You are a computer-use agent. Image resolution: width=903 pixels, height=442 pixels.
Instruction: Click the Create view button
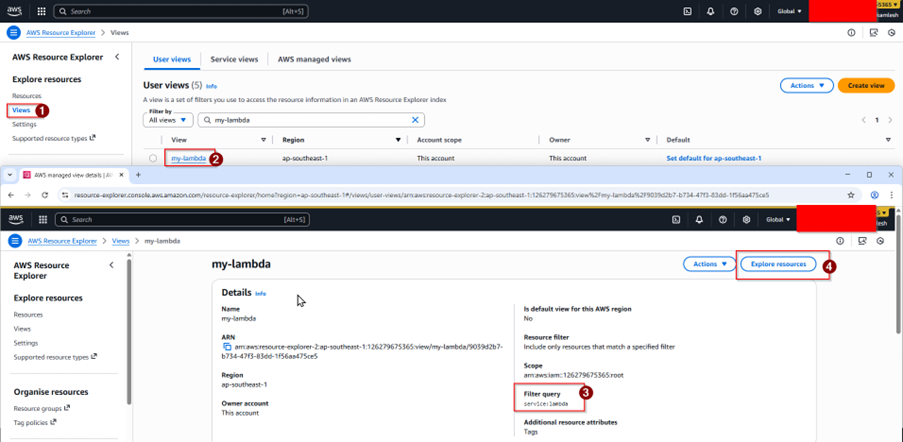[x=866, y=85]
